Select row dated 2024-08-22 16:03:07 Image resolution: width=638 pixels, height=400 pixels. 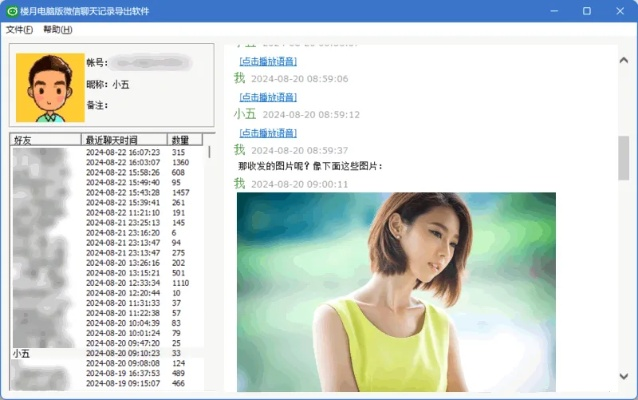107,162
